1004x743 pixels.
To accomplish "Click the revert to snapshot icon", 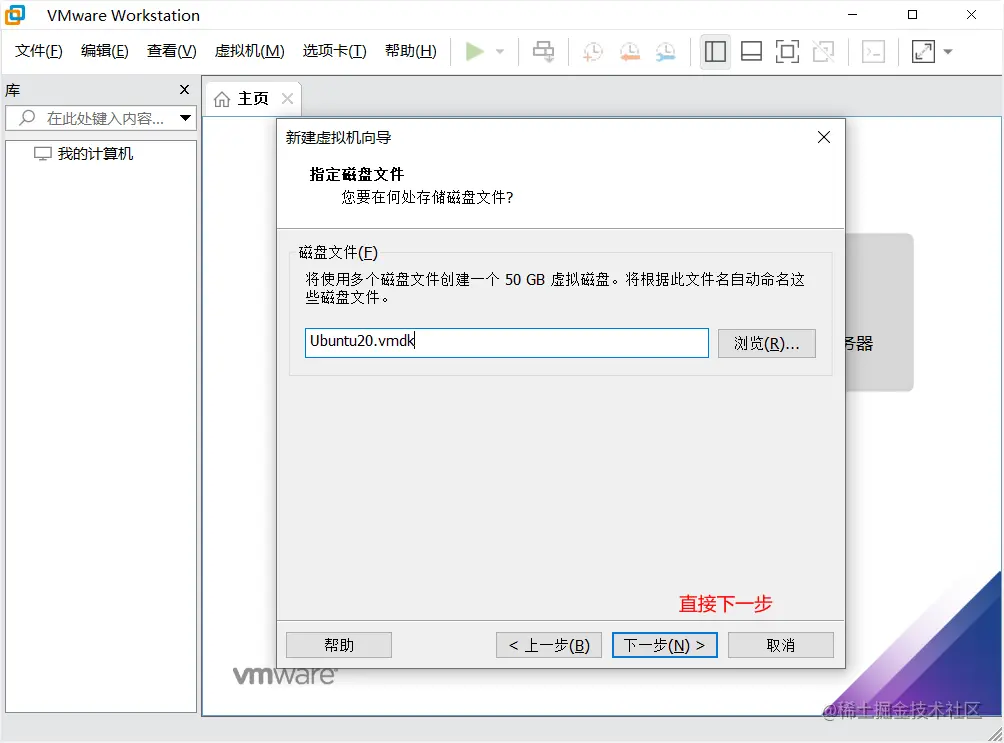I will [x=629, y=51].
